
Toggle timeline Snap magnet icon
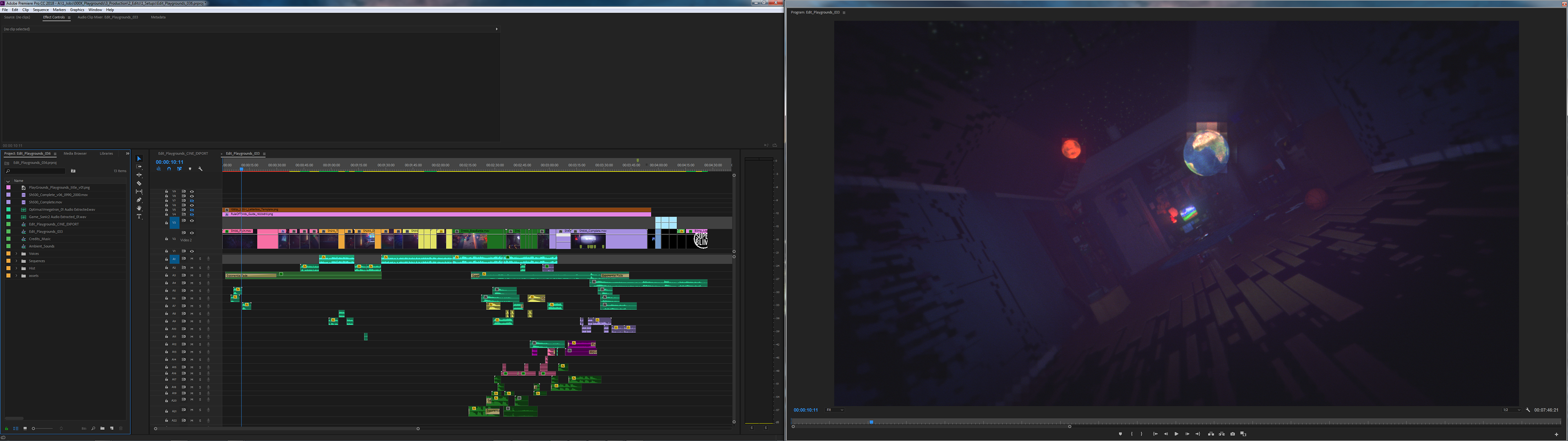169,169
